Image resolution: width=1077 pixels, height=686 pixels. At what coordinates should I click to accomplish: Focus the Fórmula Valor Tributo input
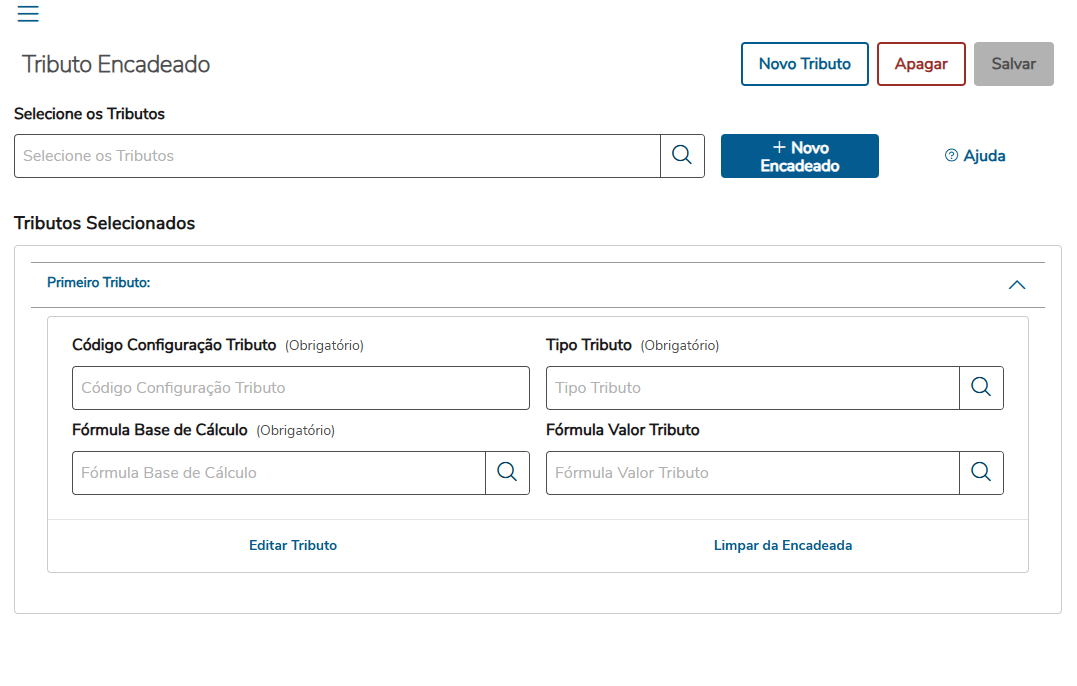coord(752,473)
